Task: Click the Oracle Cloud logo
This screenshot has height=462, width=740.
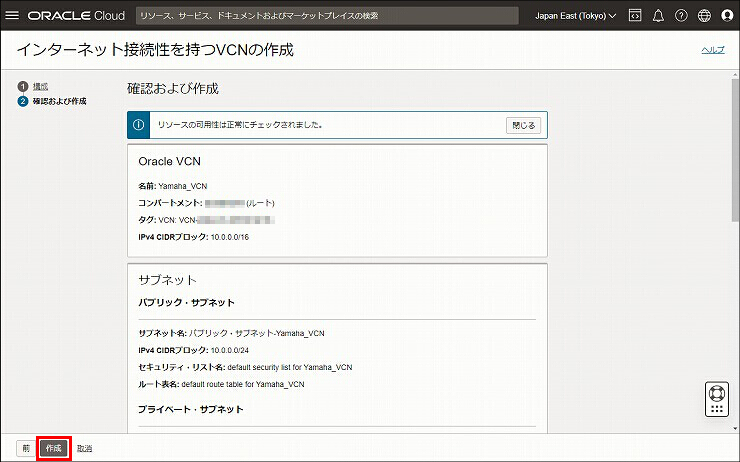Action: coord(76,16)
